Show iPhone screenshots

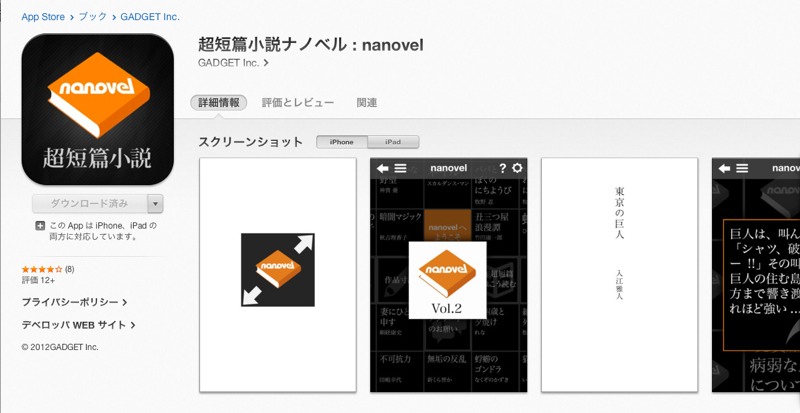coord(342,142)
